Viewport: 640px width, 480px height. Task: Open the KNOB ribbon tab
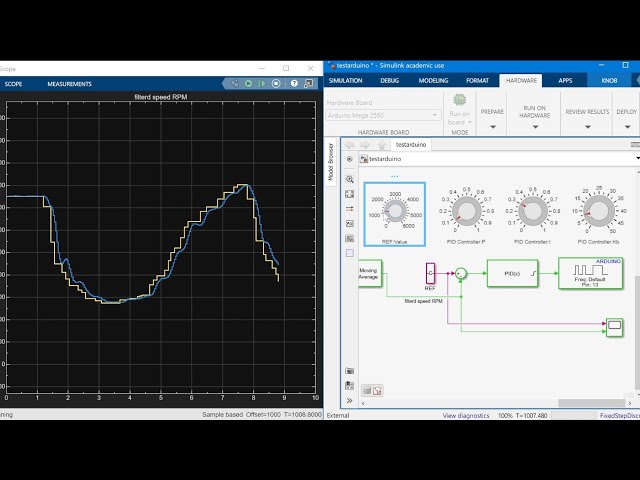click(609, 80)
